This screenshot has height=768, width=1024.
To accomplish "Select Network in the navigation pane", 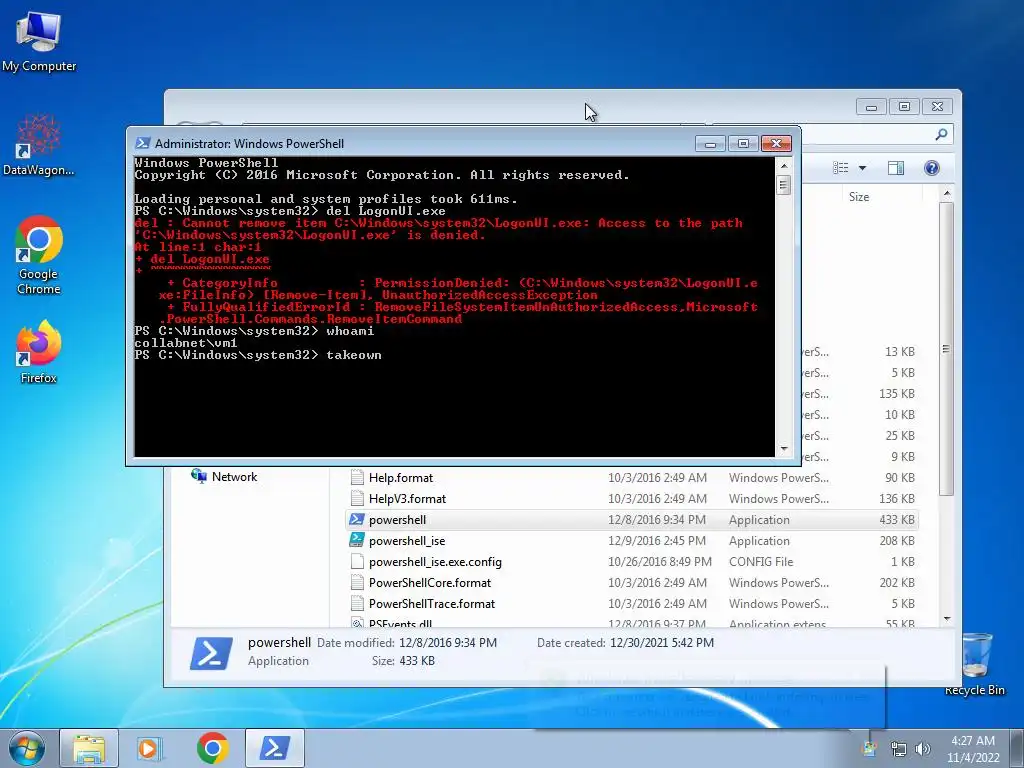I will (x=224, y=477).
